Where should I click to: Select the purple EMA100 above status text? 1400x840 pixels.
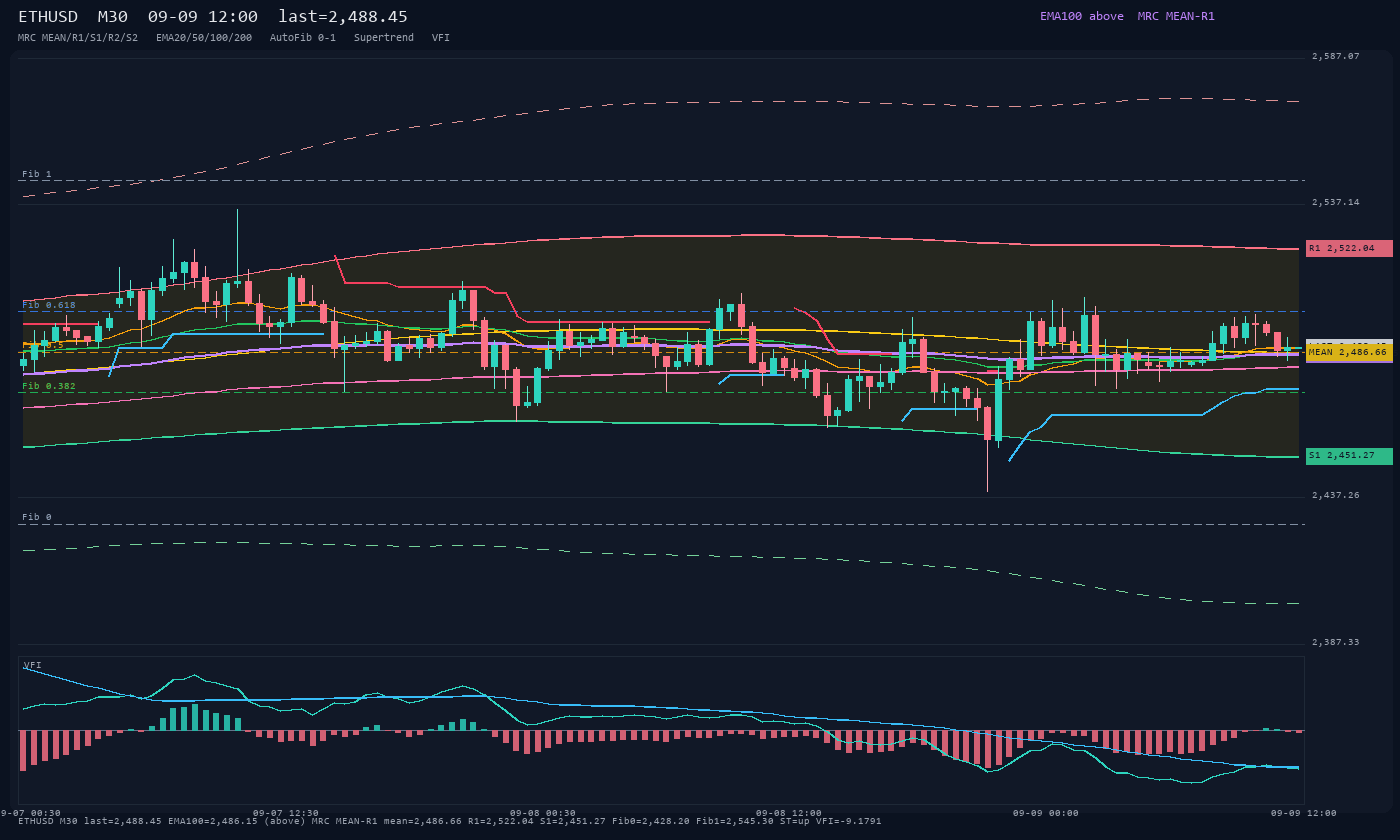coord(1082,16)
